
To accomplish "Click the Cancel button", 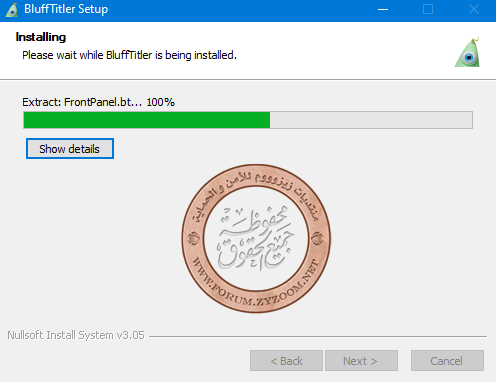I will [x=447, y=360].
